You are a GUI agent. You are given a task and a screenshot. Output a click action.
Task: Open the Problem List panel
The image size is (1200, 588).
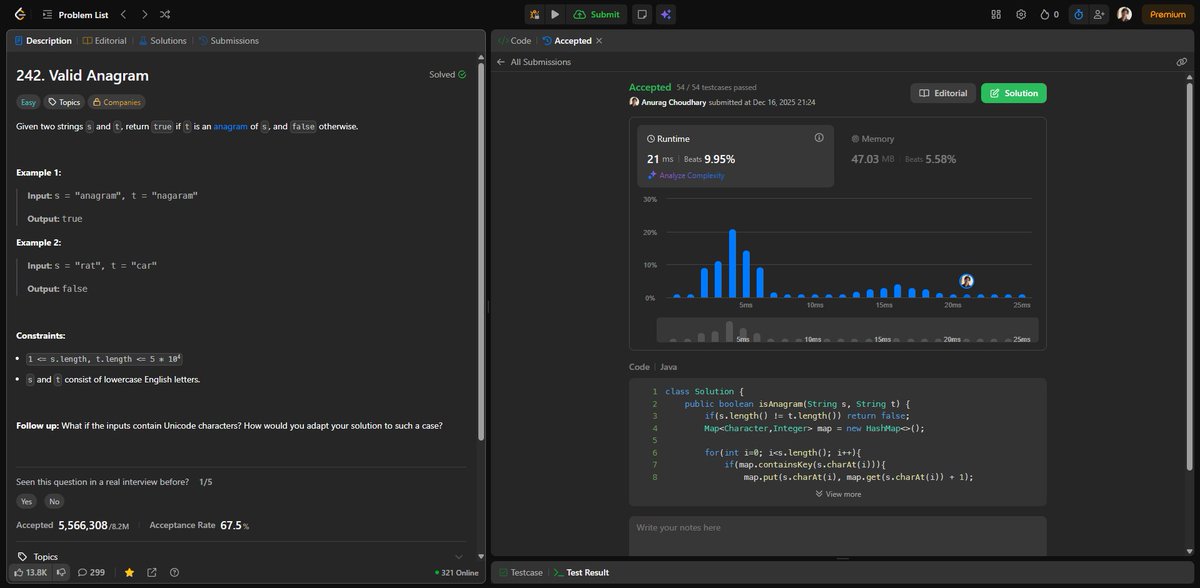[75, 14]
